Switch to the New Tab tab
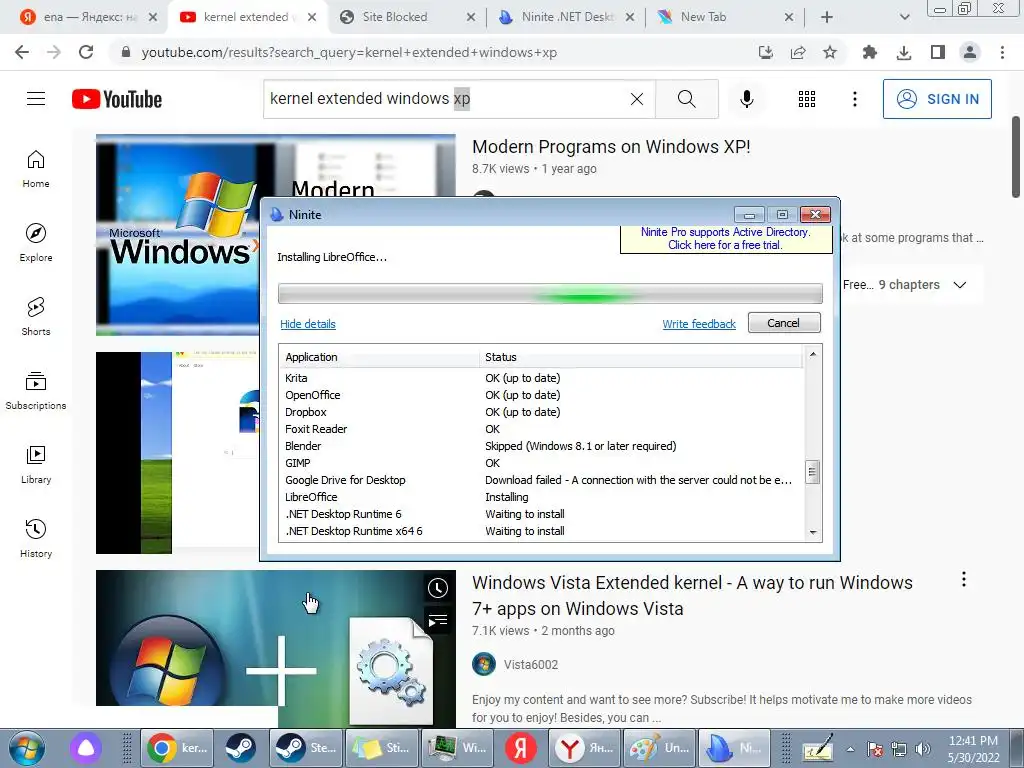 [x=725, y=17]
